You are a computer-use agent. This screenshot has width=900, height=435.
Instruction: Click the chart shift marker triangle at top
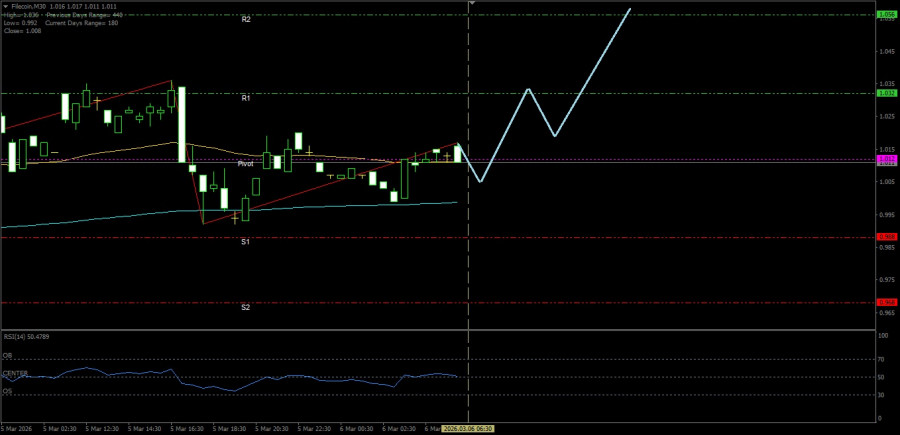(471, 4)
